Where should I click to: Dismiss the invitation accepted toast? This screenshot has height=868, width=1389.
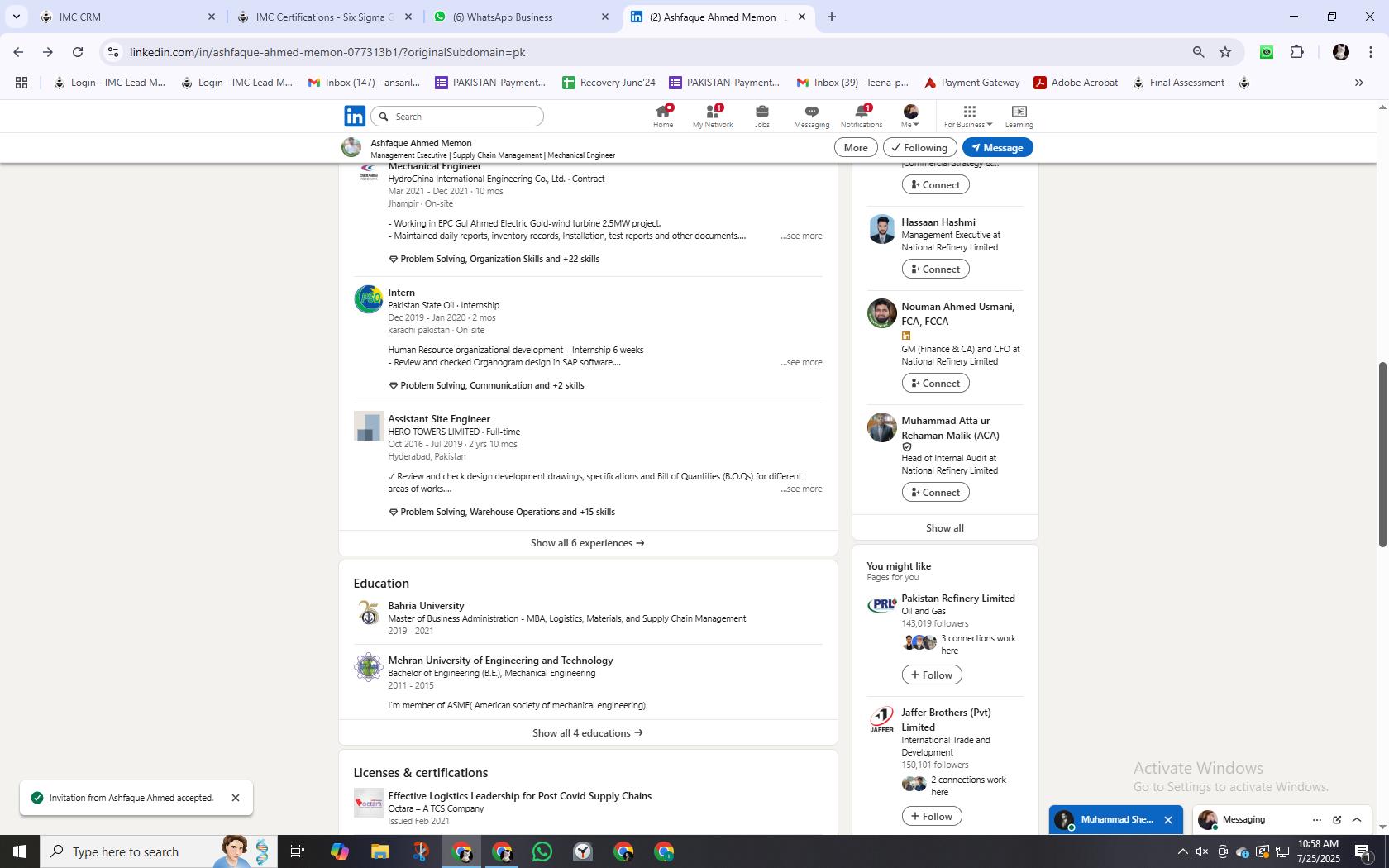pos(236,798)
